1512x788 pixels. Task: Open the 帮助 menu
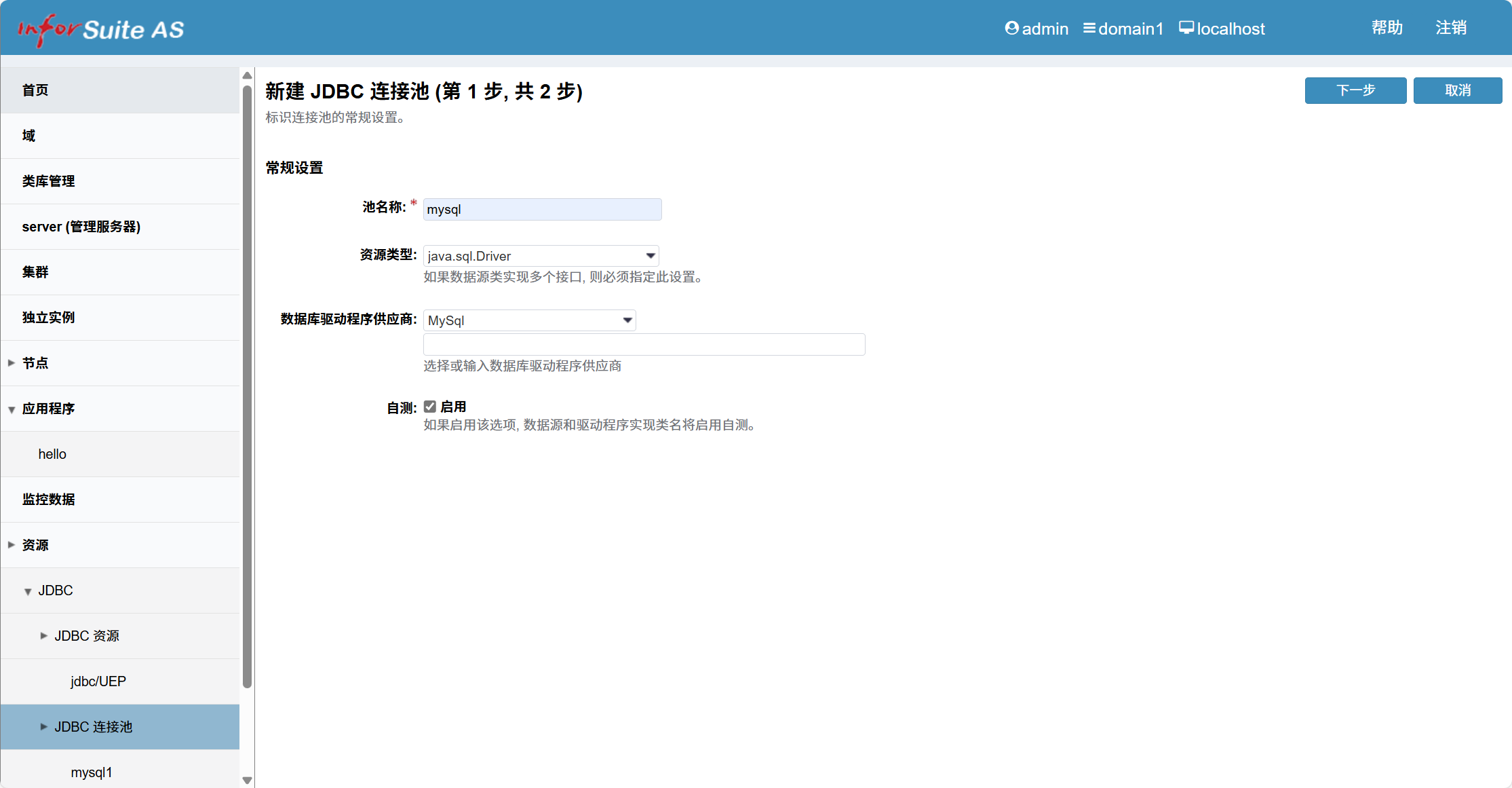(1387, 27)
